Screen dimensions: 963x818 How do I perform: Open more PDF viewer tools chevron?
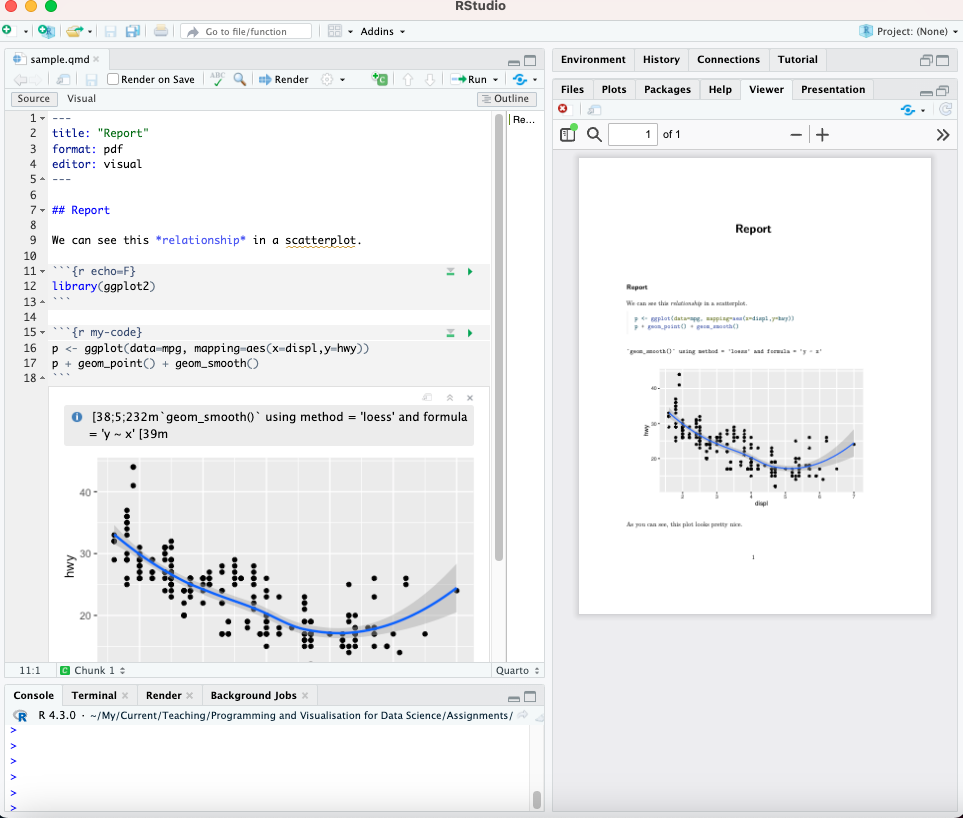(x=943, y=134)
